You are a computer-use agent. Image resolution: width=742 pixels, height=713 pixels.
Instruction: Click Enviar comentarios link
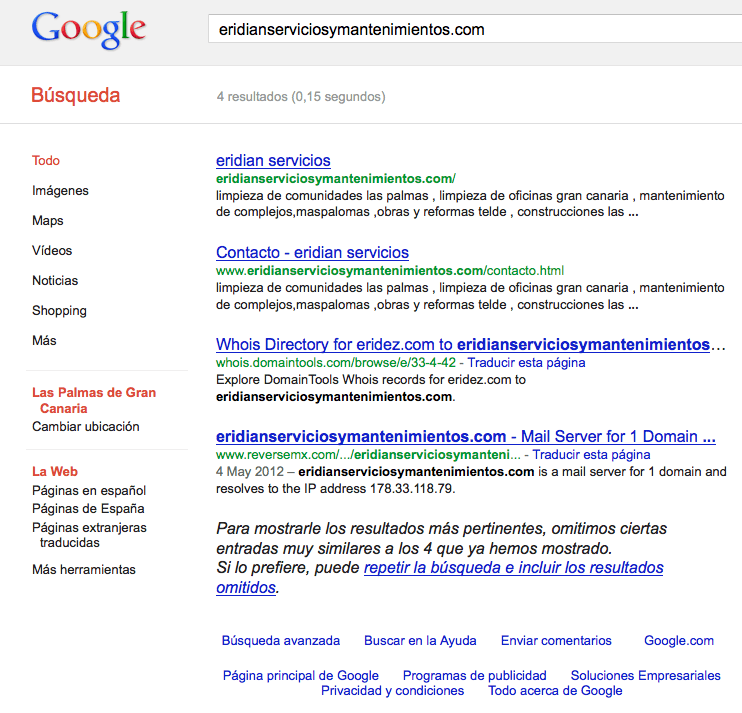pyautogui.click(x=556, y=641)
